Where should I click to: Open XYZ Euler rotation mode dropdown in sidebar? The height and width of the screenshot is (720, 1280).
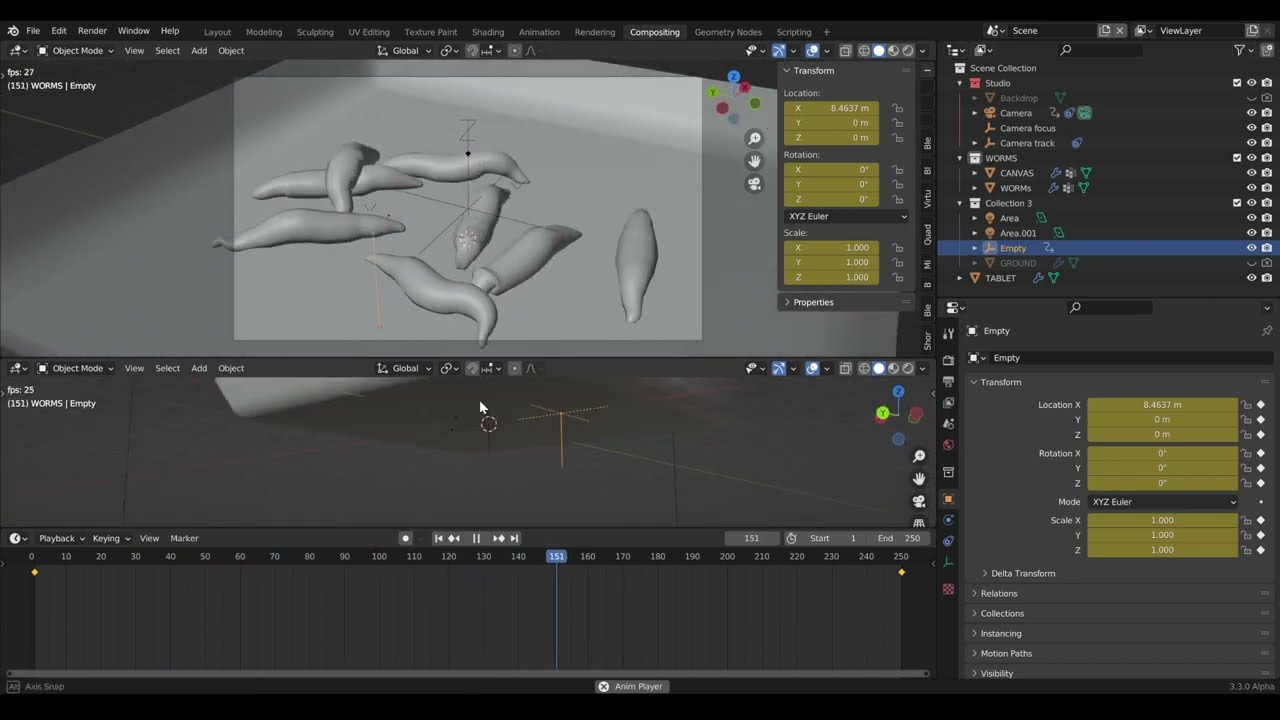point(846,216)
